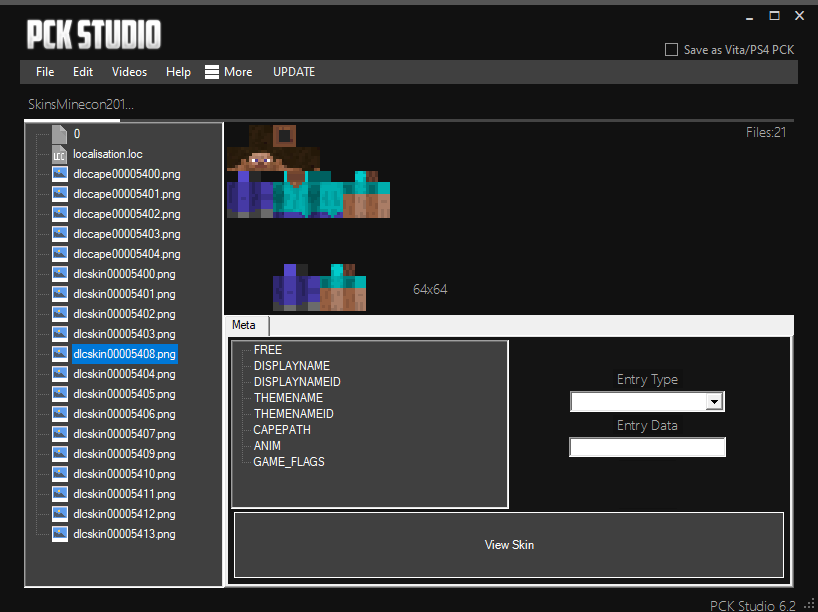Click the UPDATE menu item

click(x=294, y=72)
